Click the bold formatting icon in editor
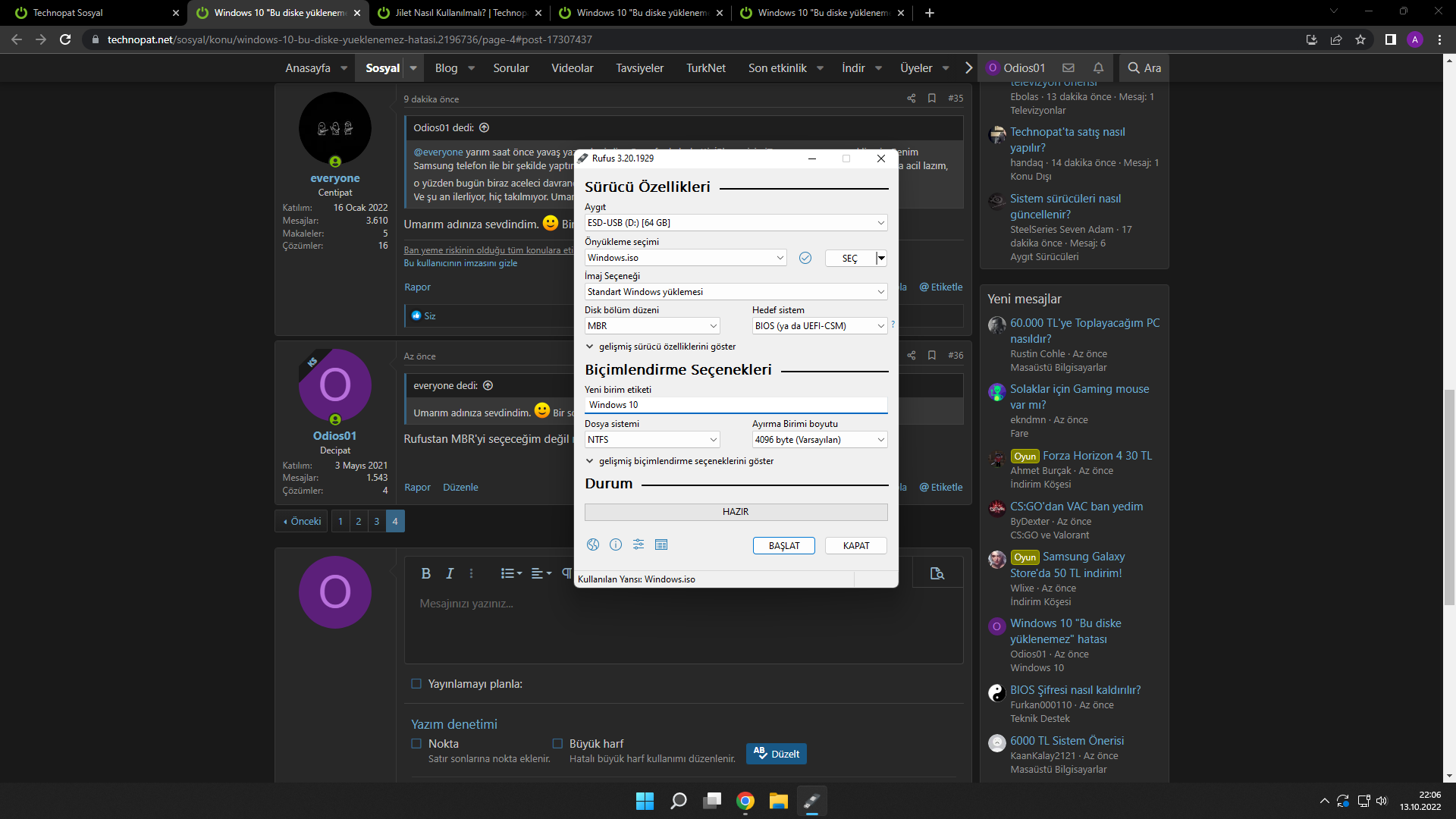The height and width of the screenshot is (819, 1456). (x=425, y=573)
